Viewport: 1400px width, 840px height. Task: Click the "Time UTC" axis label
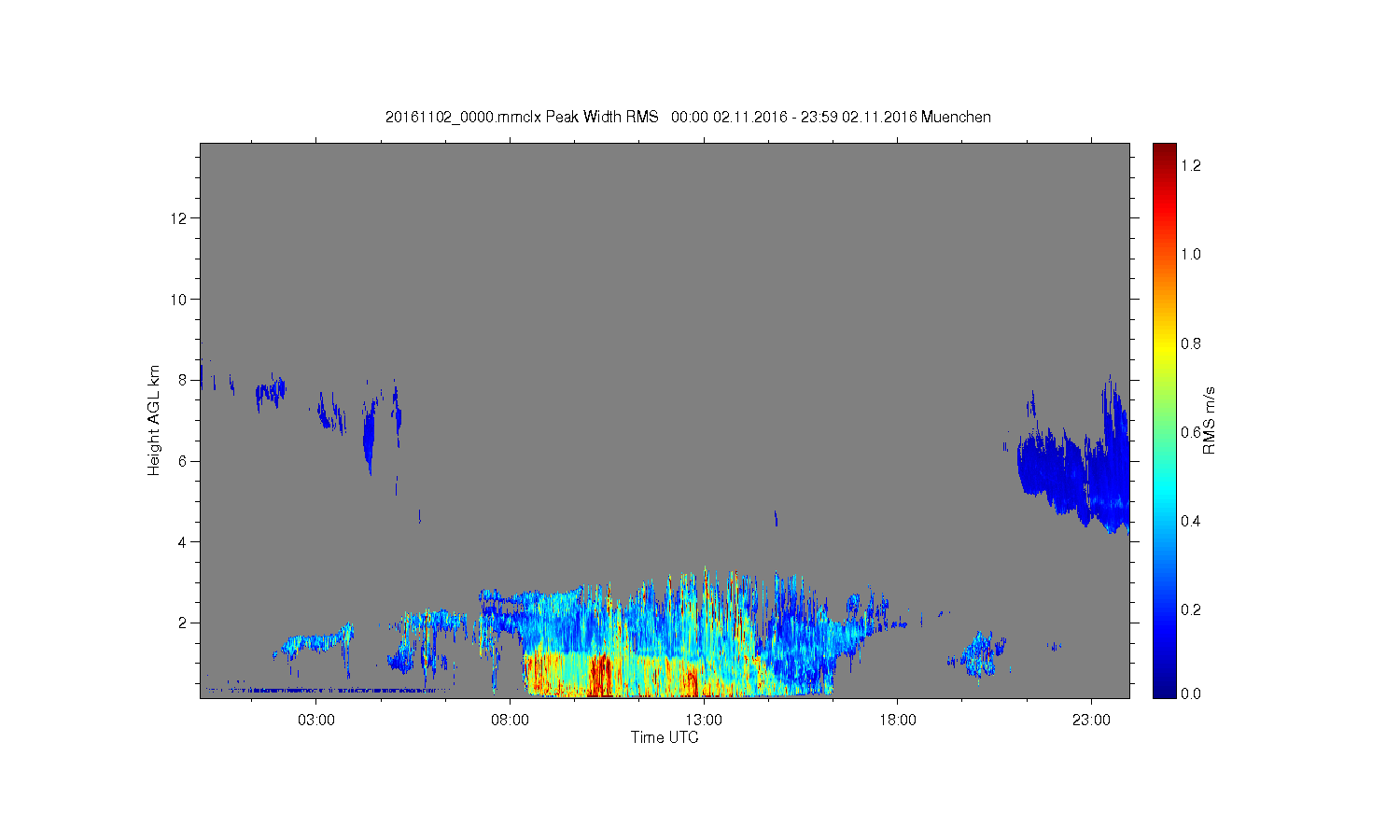[x=665, y=737]
